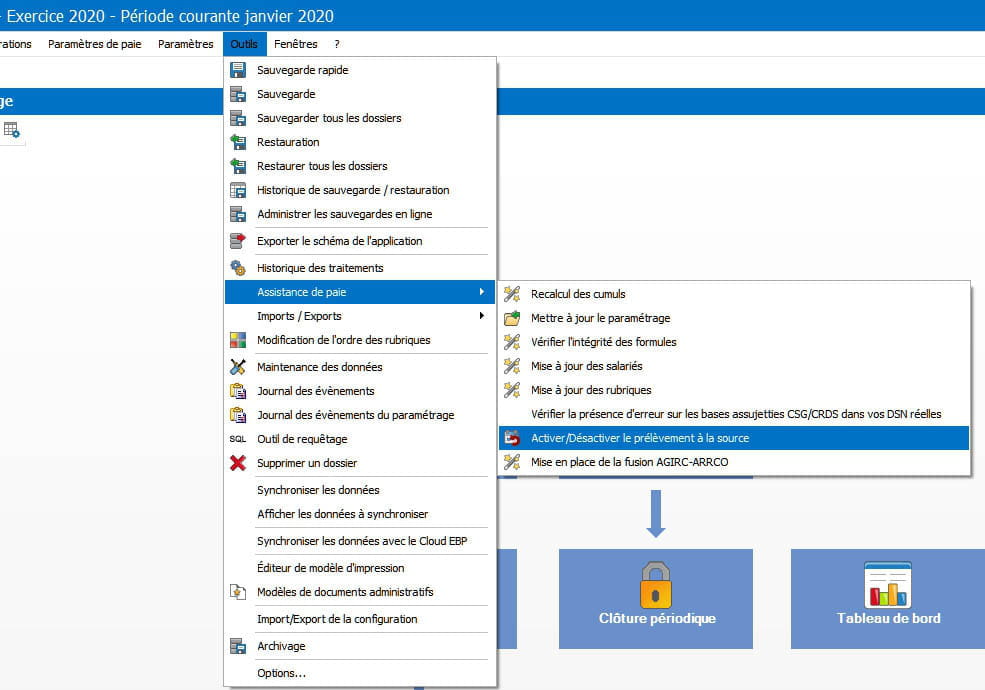The image size is (985, 690).
Task: Select Vérifier l'intégrité des formules entry
Action: pyautogui.click(x=734, y=342)
